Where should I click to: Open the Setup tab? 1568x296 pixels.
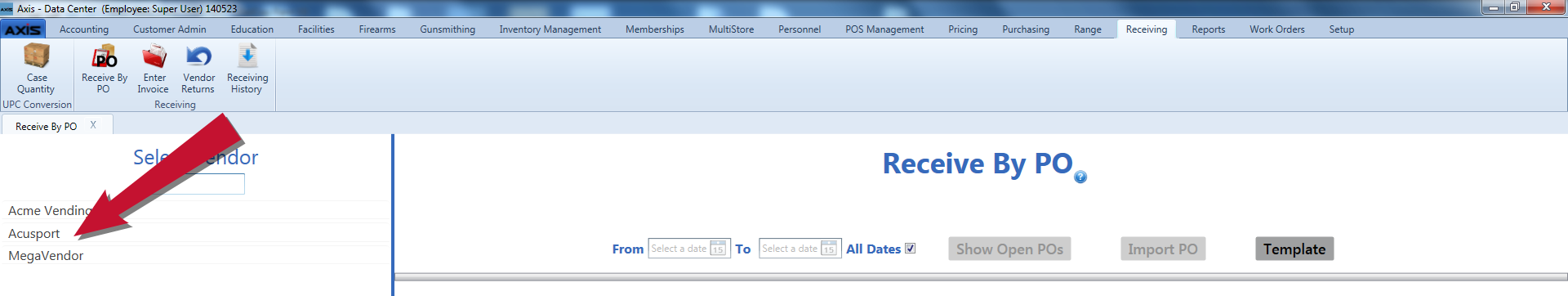1342,29
